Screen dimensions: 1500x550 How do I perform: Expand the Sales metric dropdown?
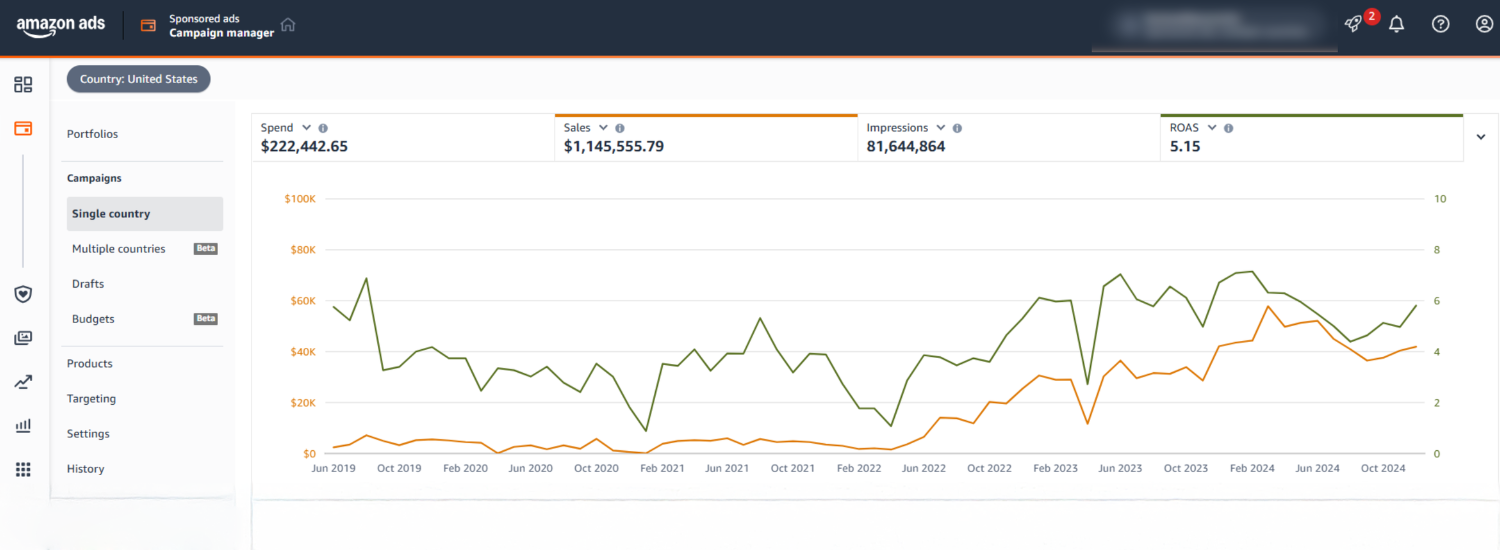603,128
